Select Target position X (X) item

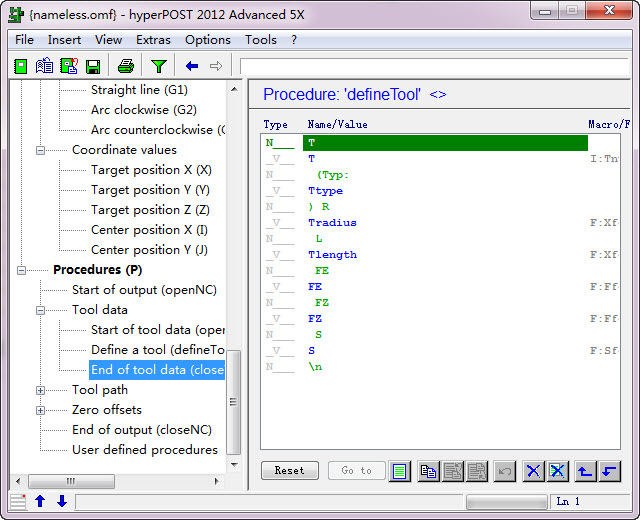click(x=151, y=170)
